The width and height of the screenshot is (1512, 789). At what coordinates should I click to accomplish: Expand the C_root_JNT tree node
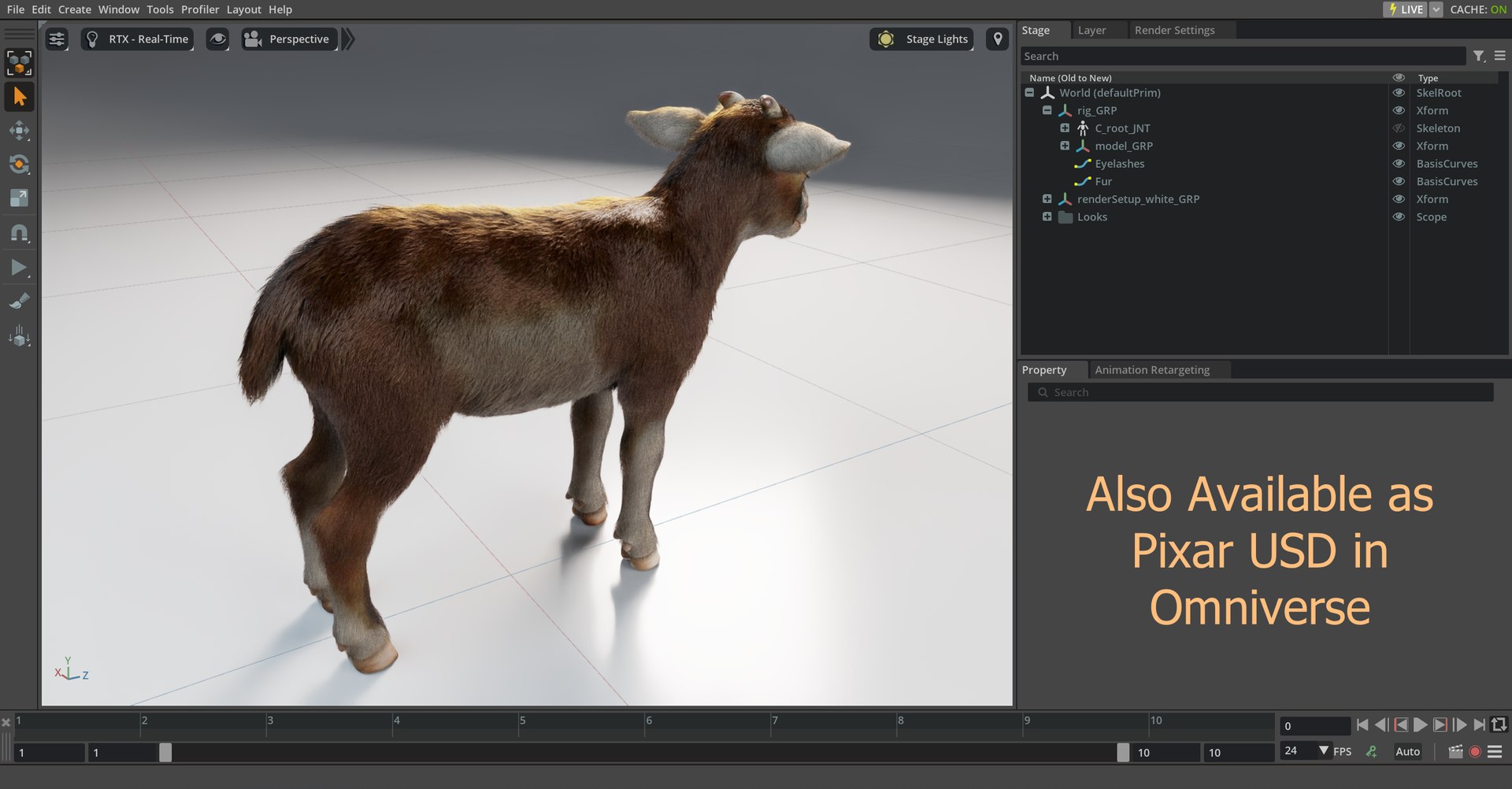coord(1065,128)
